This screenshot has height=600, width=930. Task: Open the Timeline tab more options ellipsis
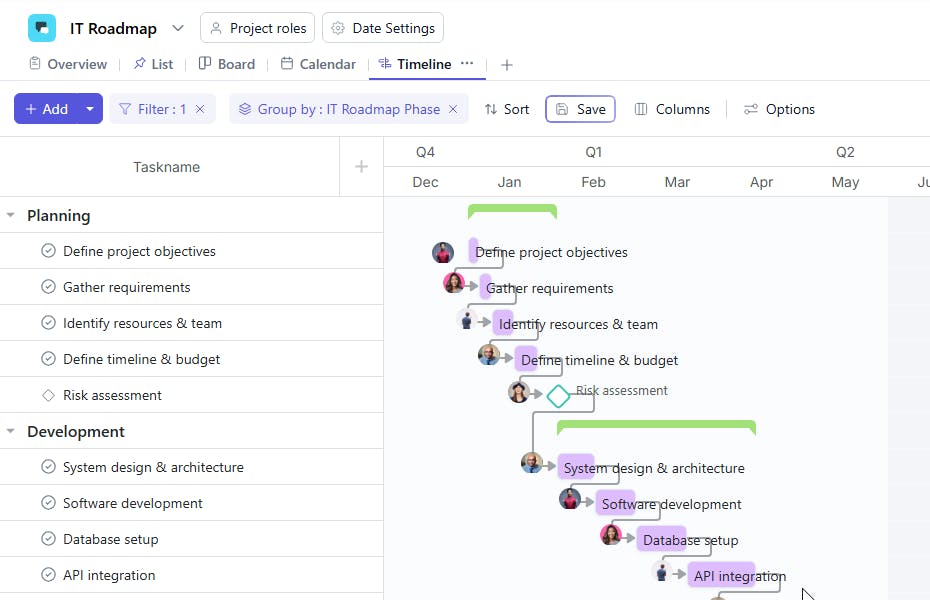tap(467, 63)
